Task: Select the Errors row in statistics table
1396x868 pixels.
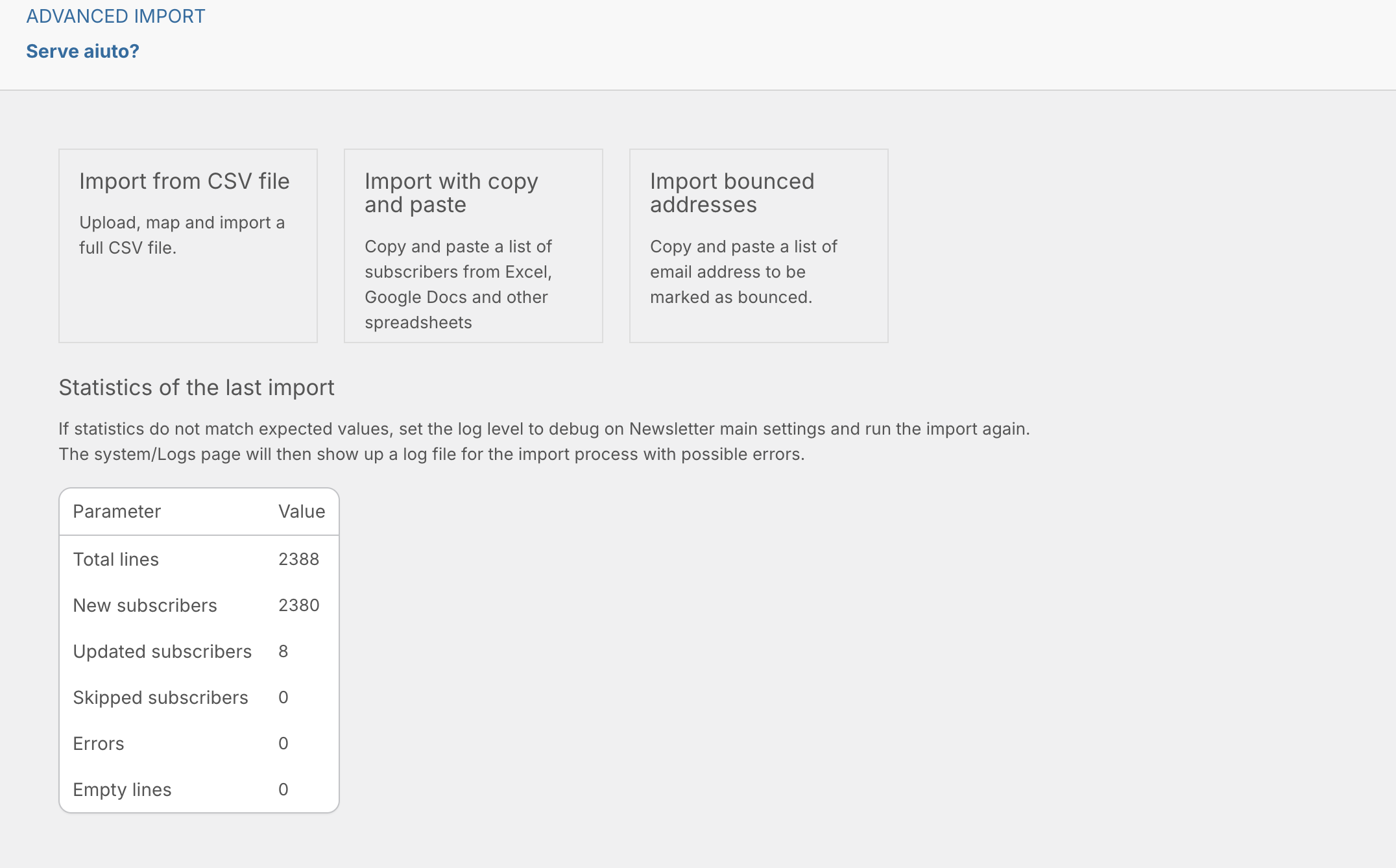Action: [x=199, y=743]
